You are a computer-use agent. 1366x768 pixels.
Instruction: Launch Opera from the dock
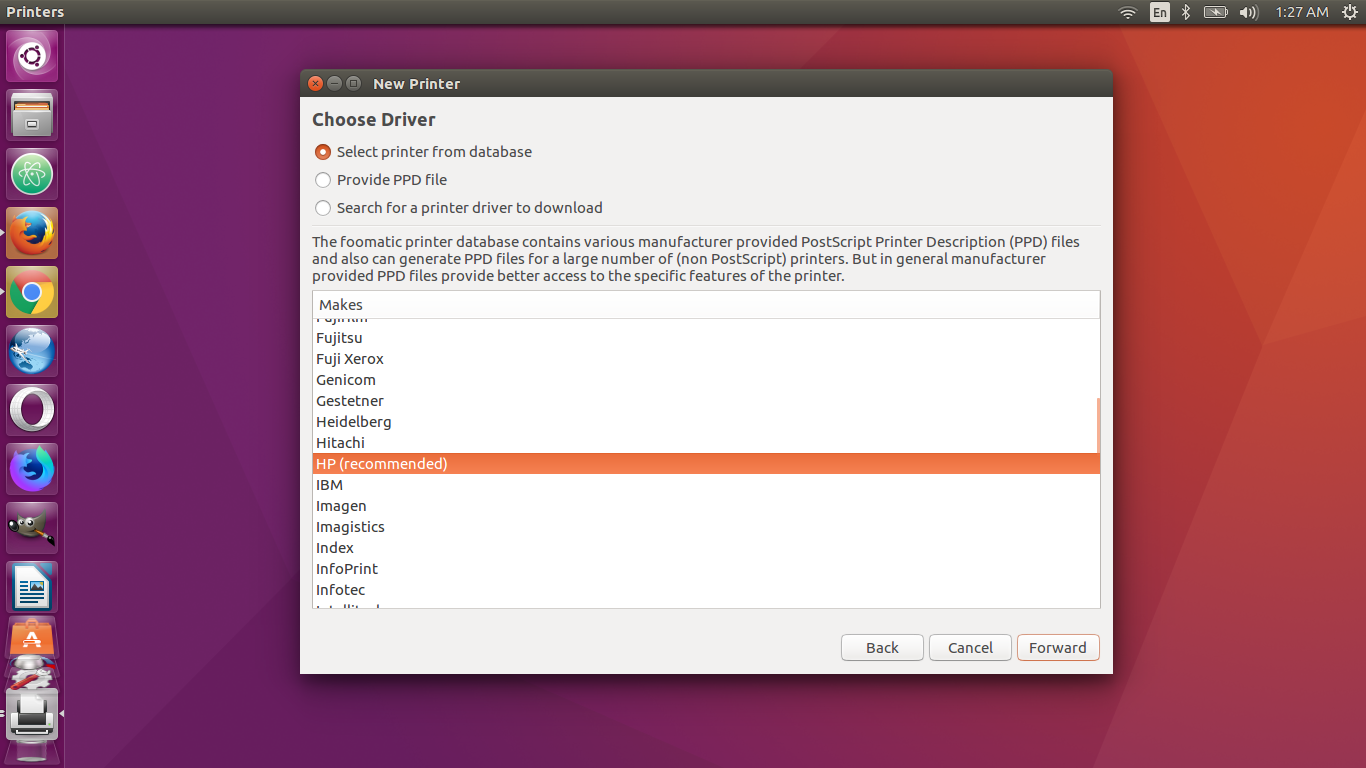pos(32,410)
